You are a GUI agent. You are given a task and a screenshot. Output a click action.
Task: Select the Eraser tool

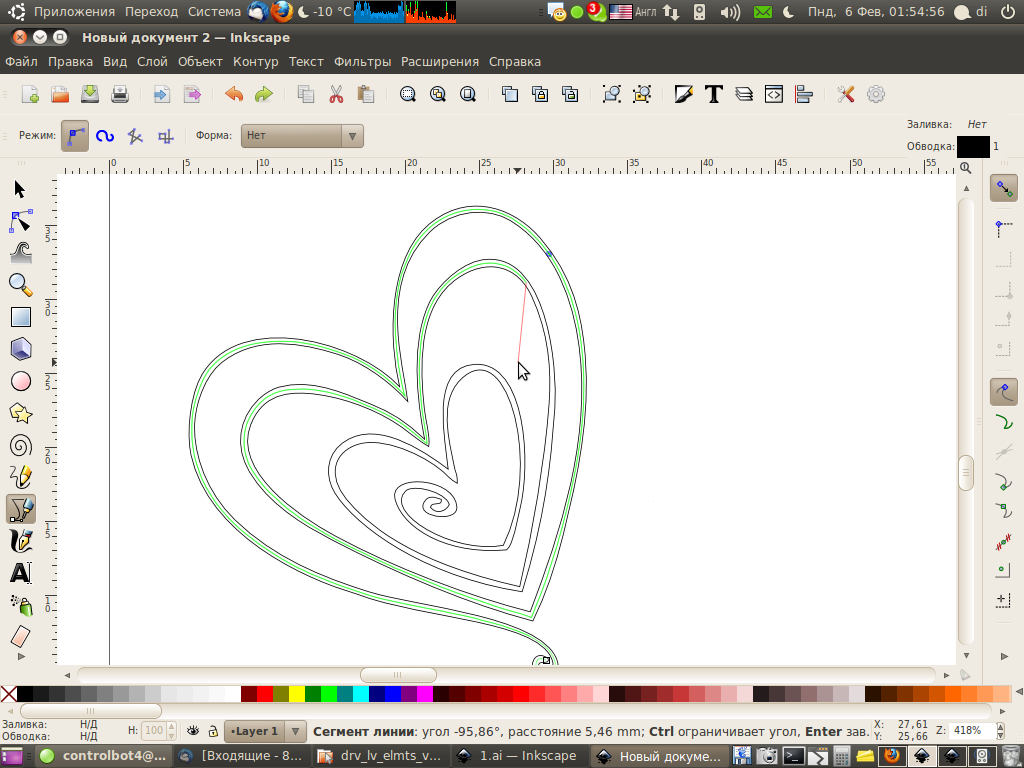20,637
